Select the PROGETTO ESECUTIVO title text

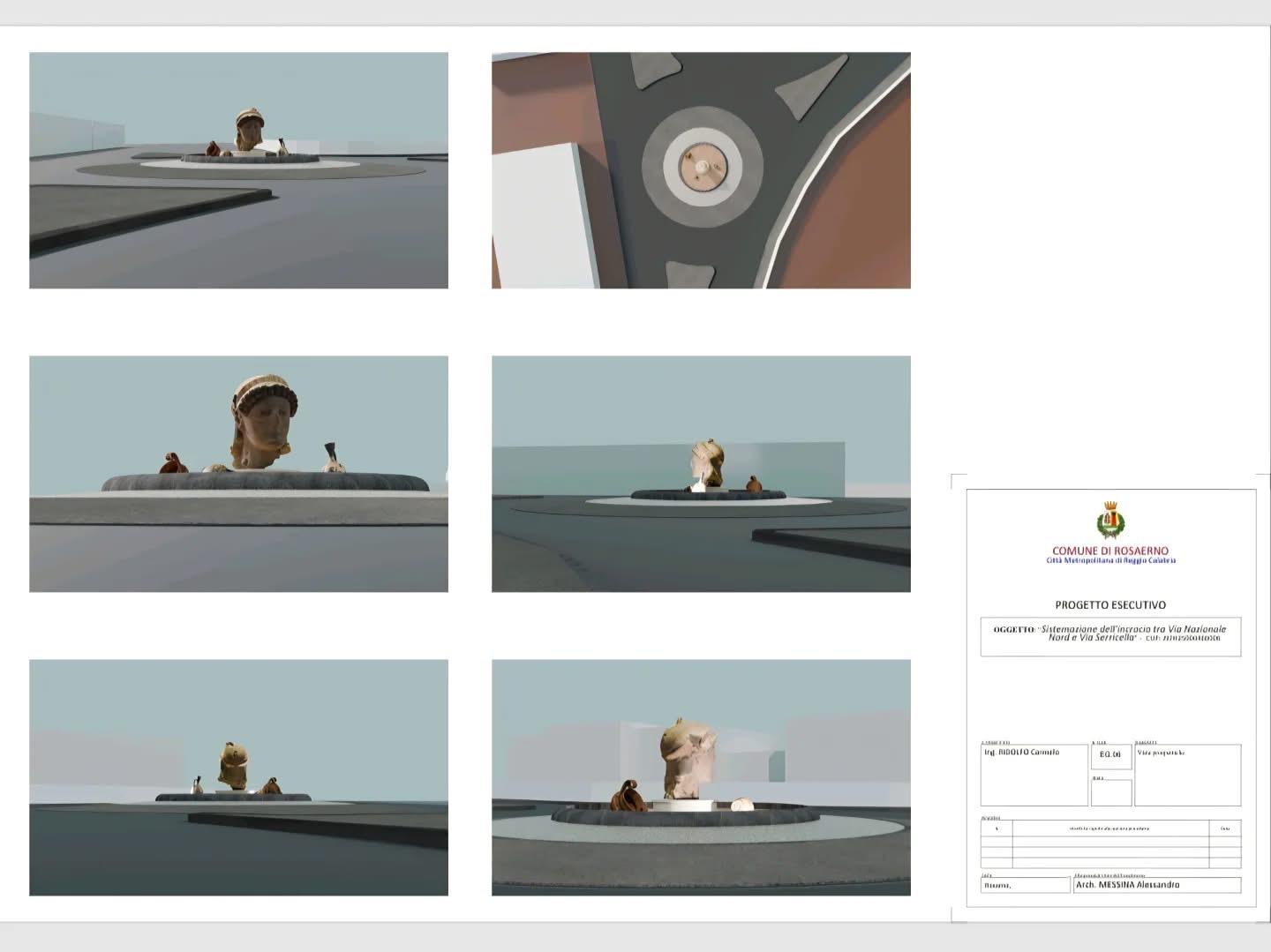[x=1109, y=605]
